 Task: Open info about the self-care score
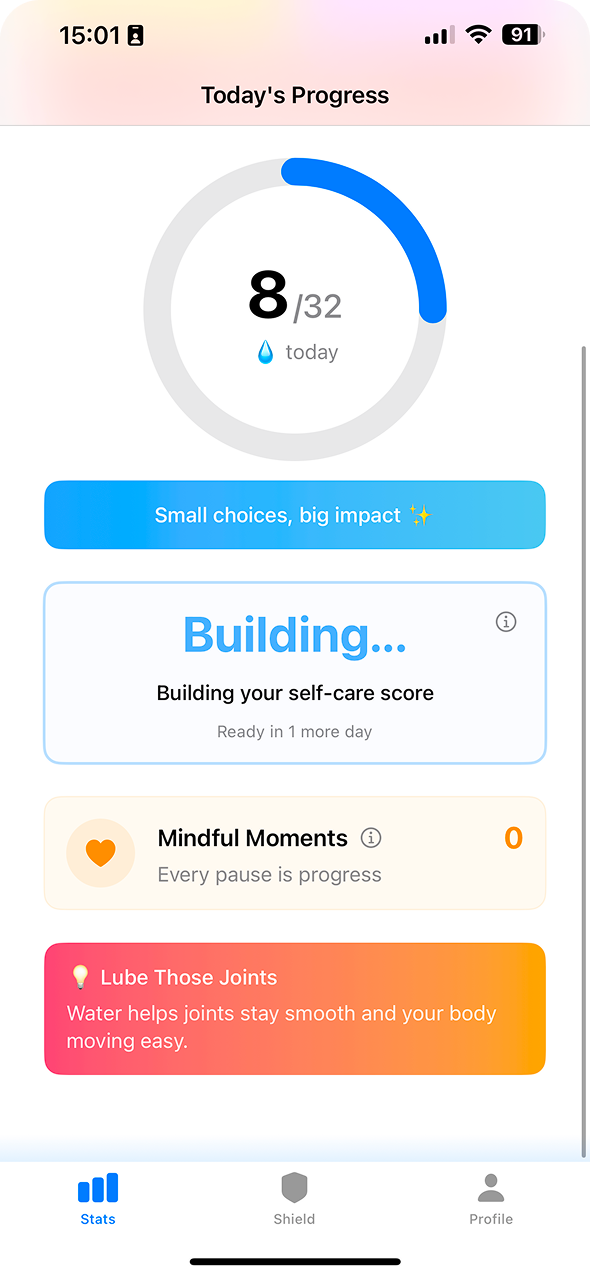[x=506, y=622]
